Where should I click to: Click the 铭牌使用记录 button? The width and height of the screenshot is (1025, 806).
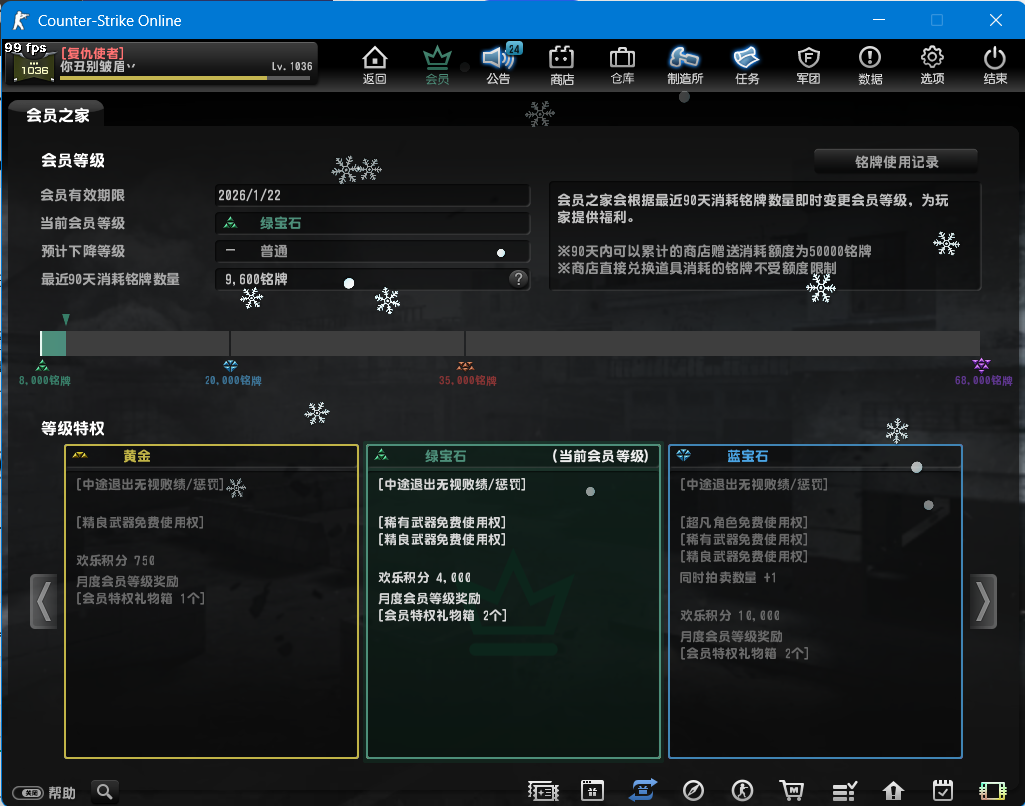tap(896, 161)
